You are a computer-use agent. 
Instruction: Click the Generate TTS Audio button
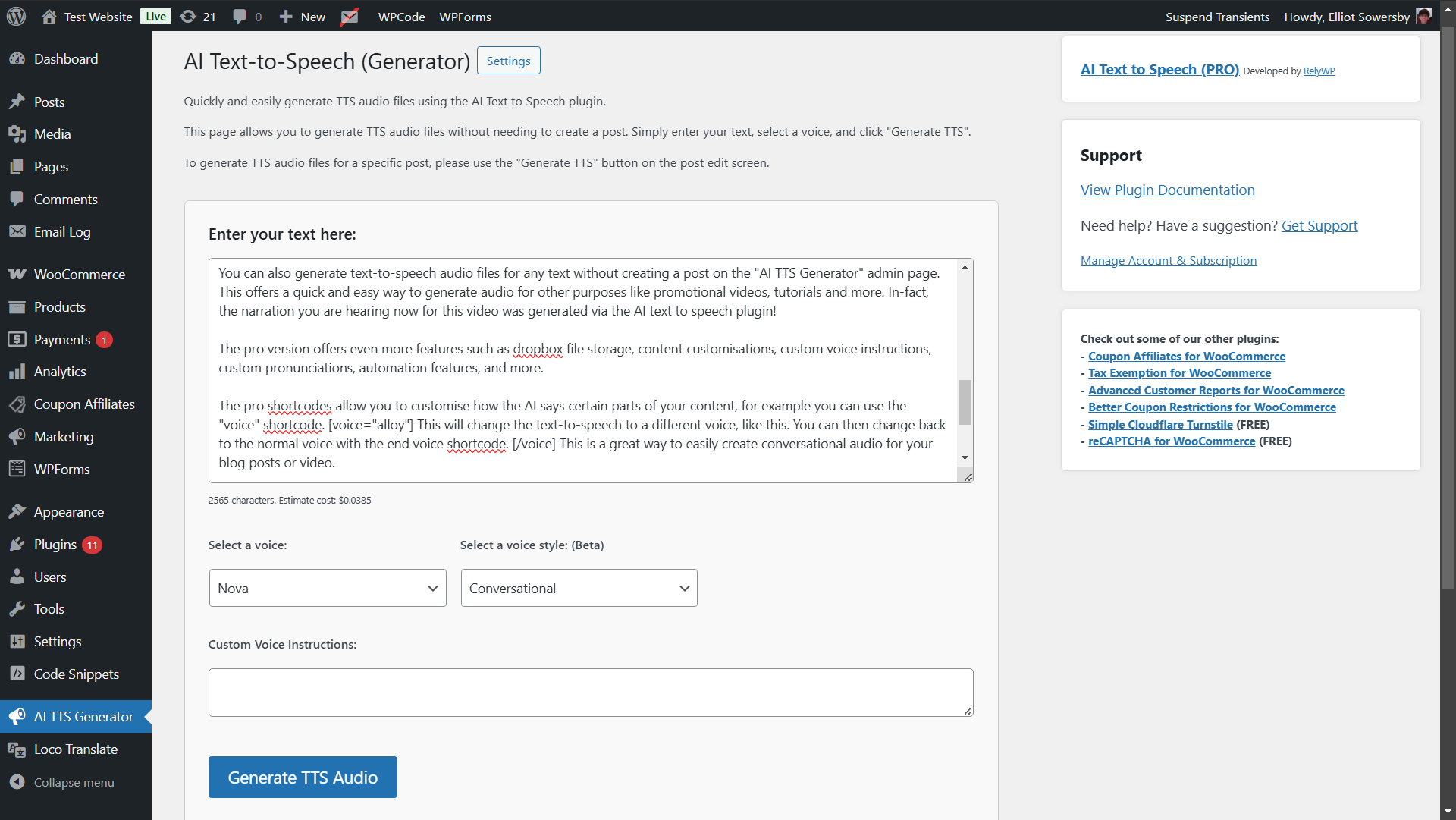pos(302,777)
